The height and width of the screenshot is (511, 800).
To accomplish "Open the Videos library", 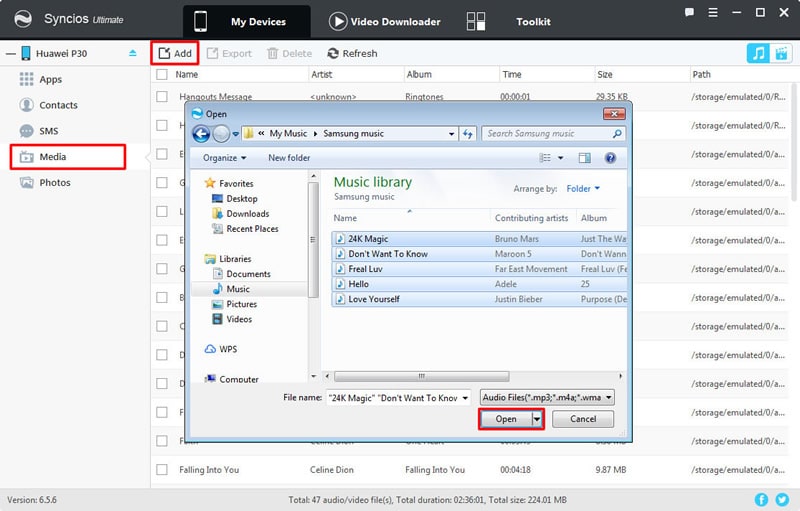I will [x=232, y=319].
